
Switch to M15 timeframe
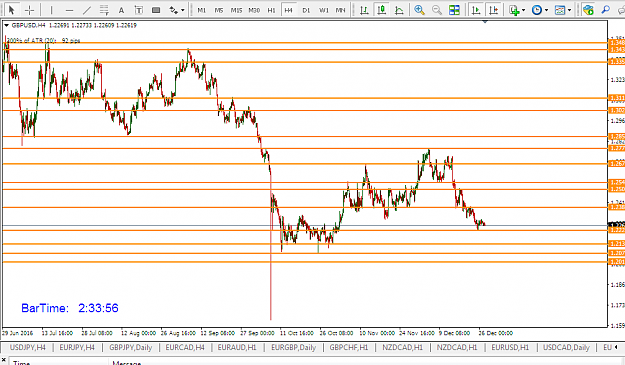coord(236,10)
